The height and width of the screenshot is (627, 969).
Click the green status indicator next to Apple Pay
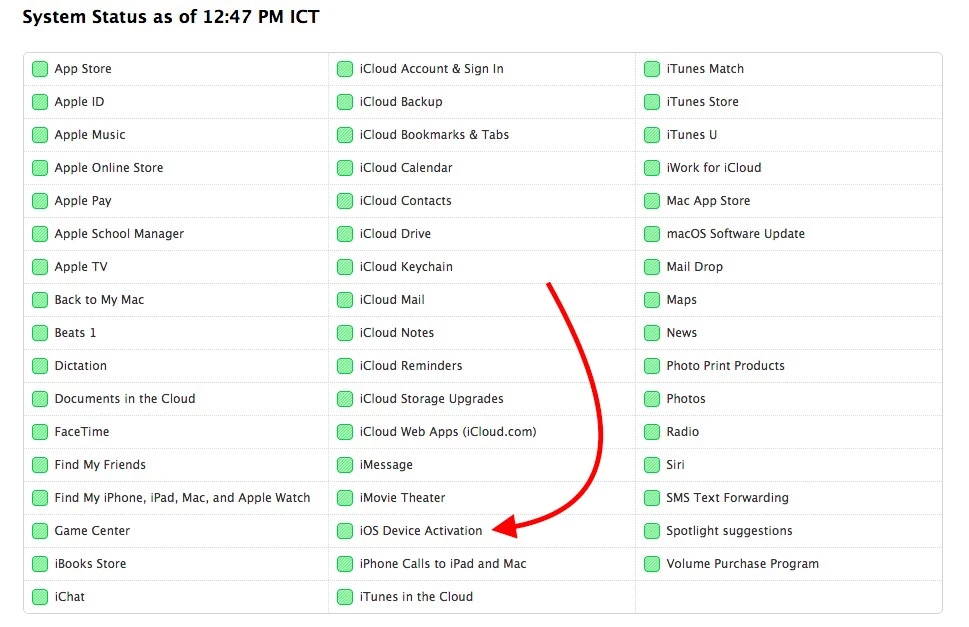click(40, 201)
